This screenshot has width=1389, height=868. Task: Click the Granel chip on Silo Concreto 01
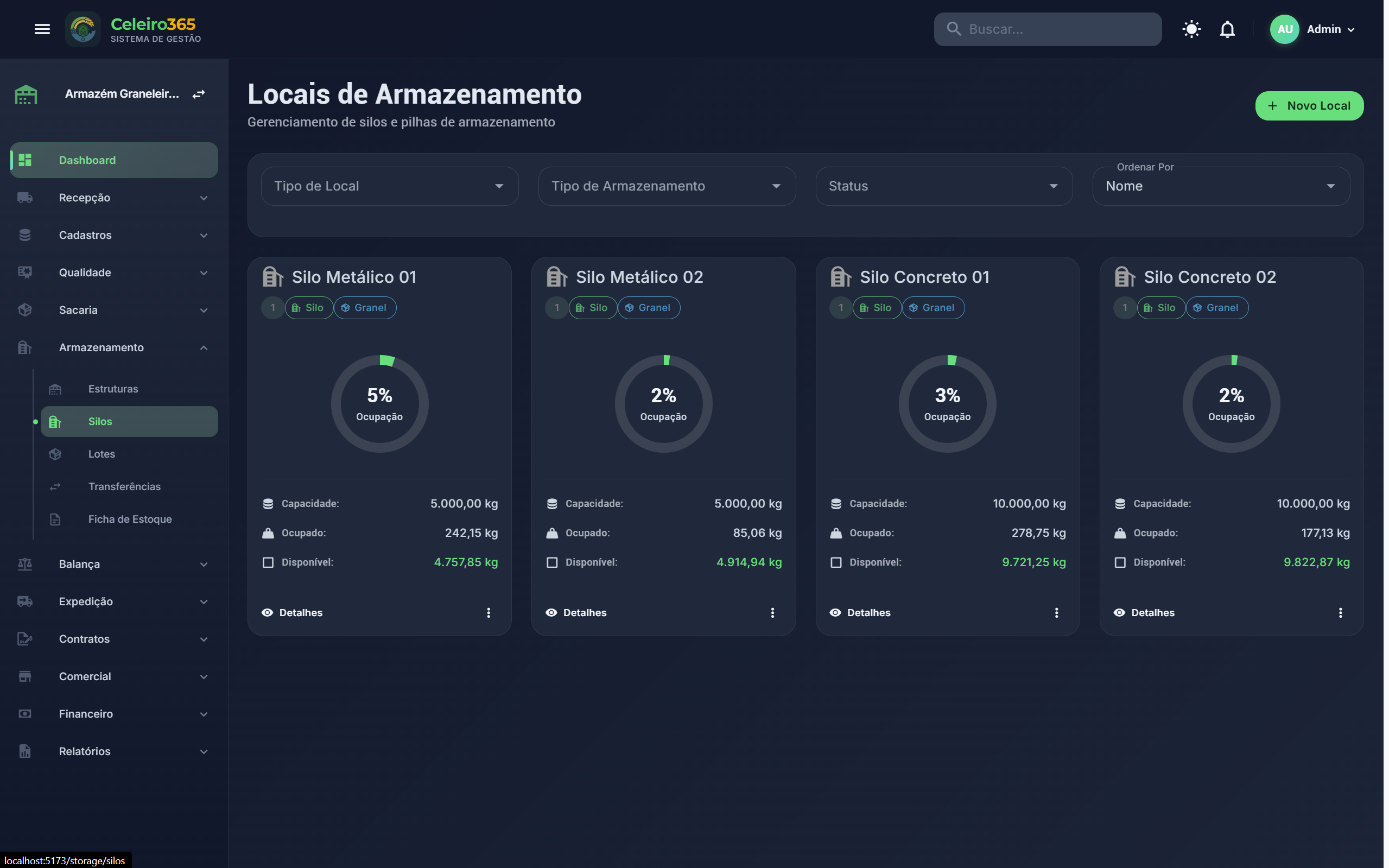pos(933,308)
